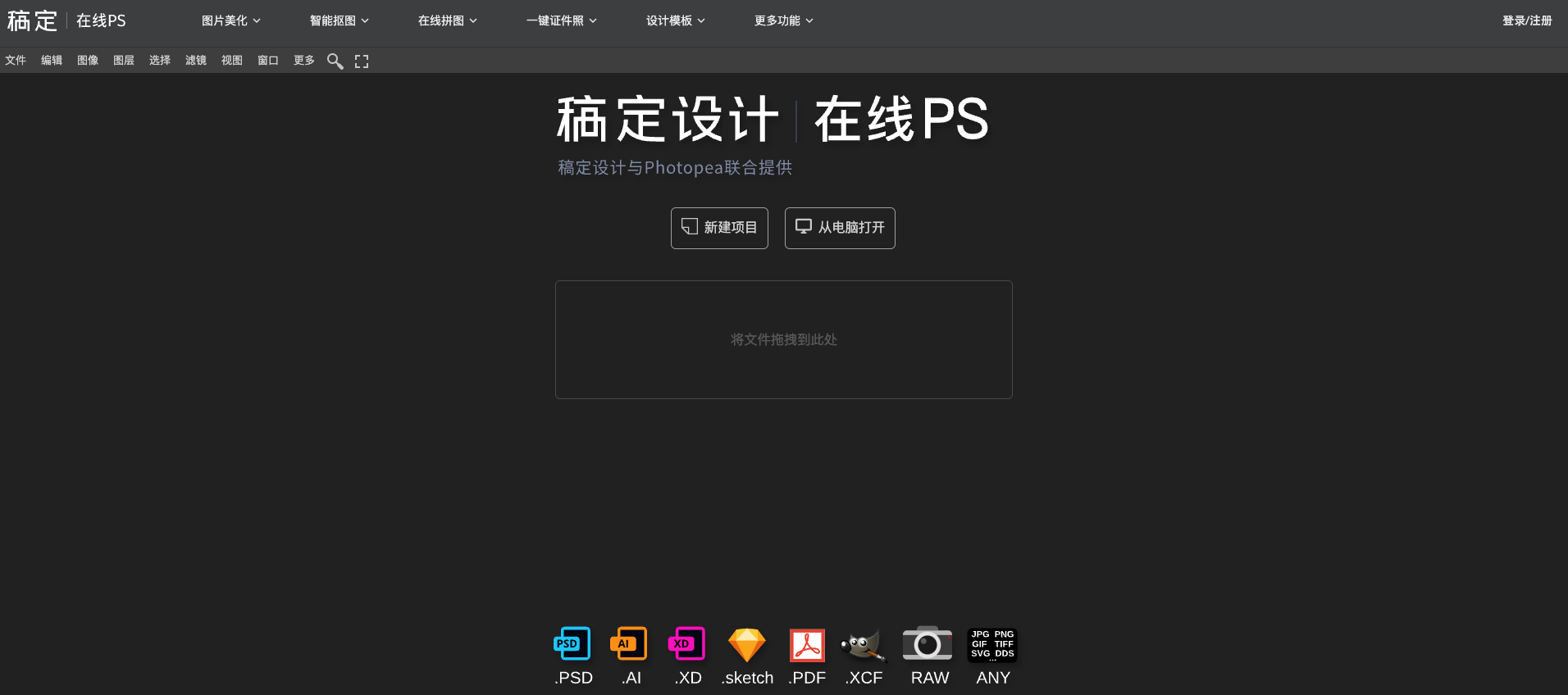This screenshot has height=695, width=1568.
Task: Click the 登录/注册 link
Action: 1527,20
